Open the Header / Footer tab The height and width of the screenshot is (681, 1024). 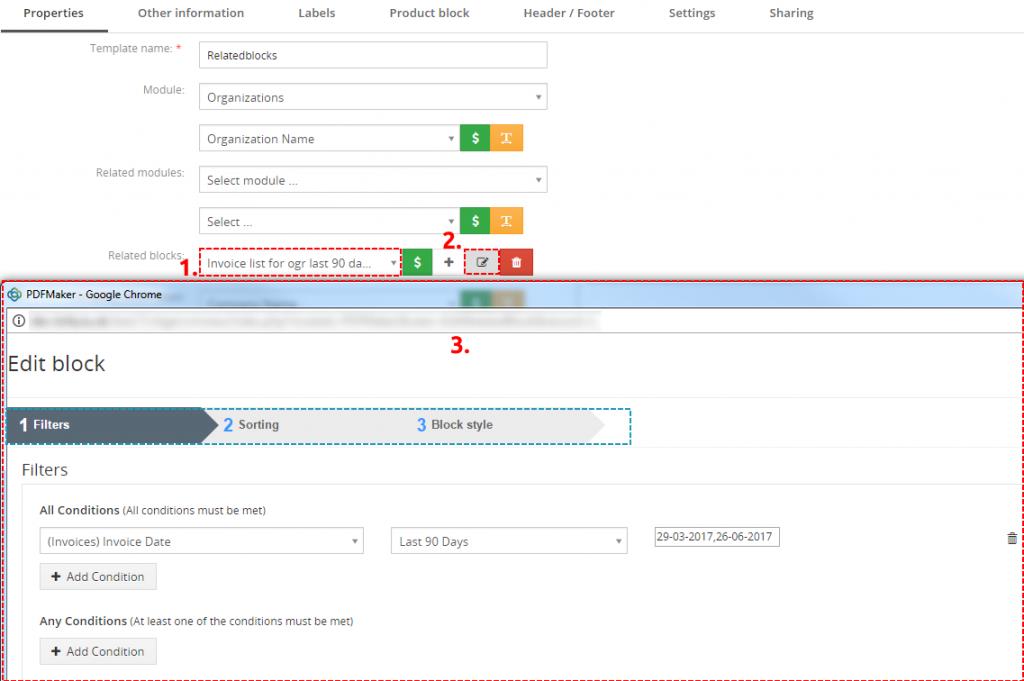click(569, 13)
